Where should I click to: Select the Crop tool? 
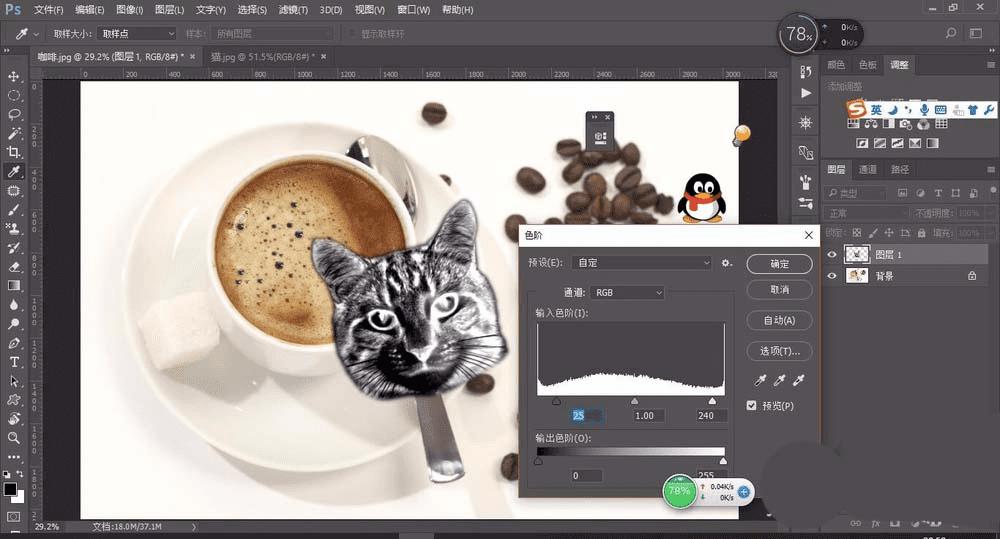13,152
